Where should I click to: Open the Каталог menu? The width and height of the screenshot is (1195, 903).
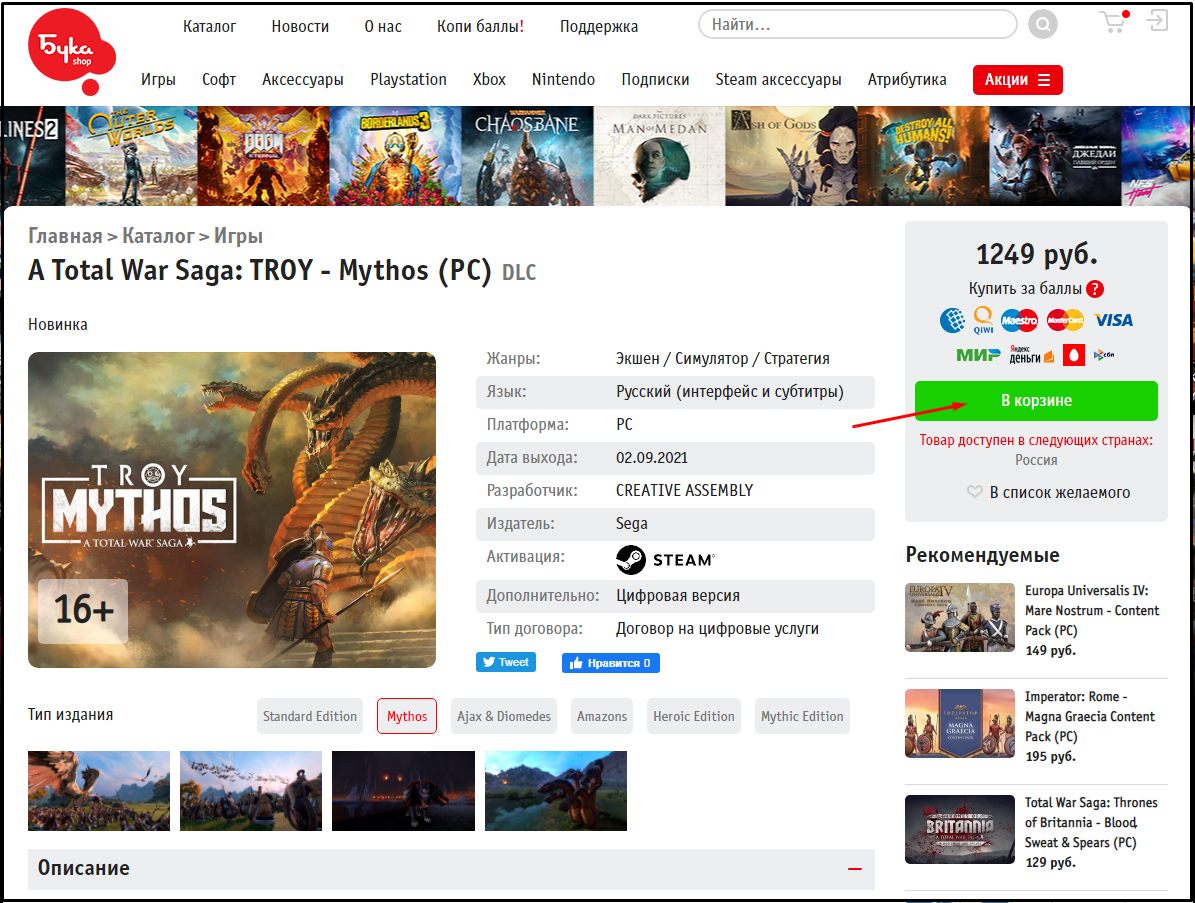click(x=210, y=27)
